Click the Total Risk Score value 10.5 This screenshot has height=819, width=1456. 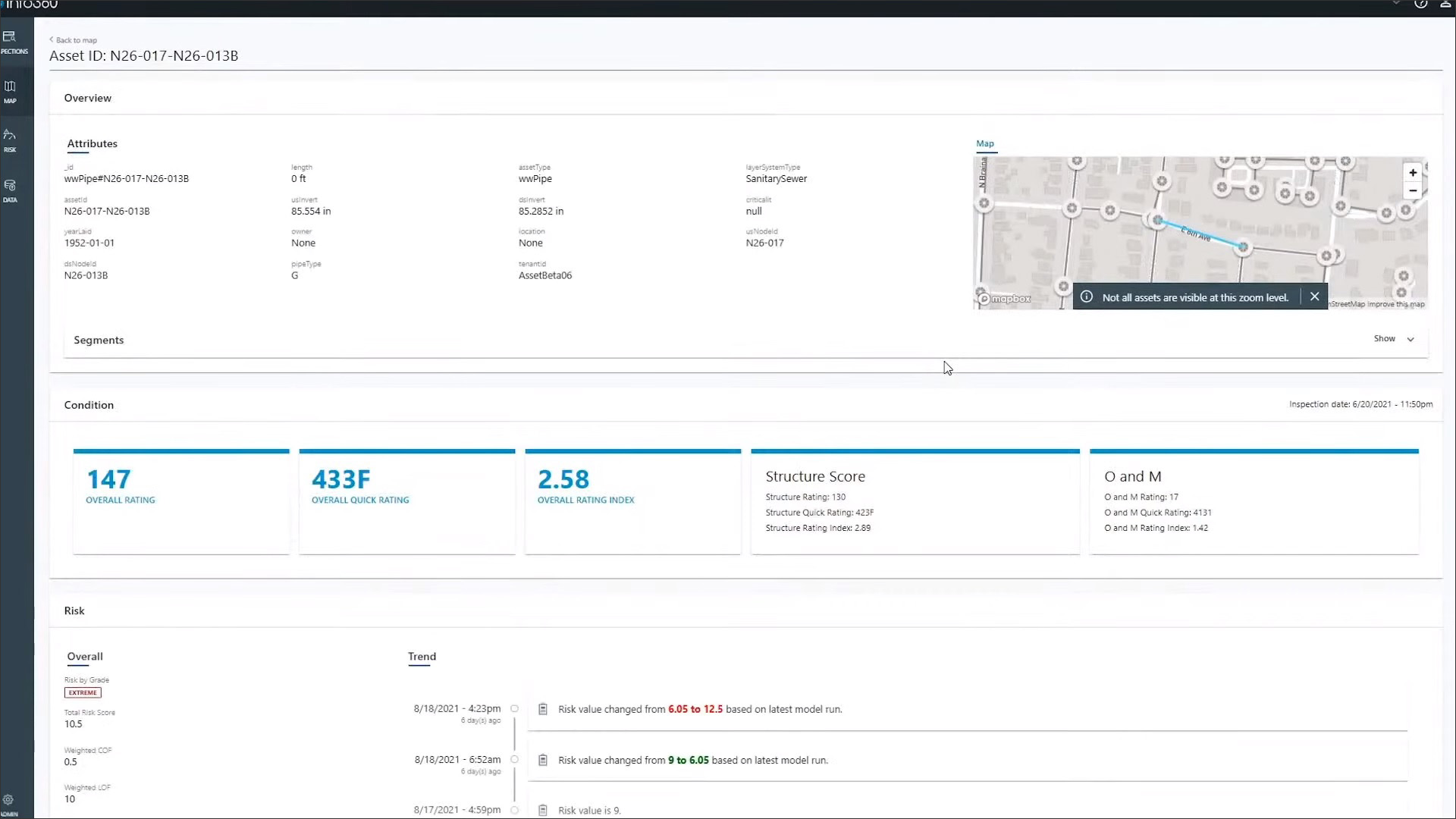(x=74, y=724)
